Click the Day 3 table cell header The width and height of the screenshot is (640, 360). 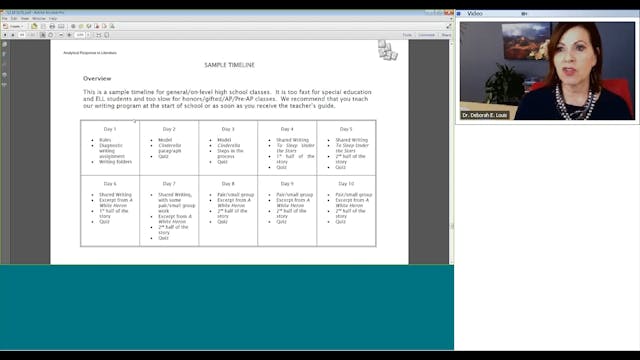pyautogui.click(x=228, y=129)
